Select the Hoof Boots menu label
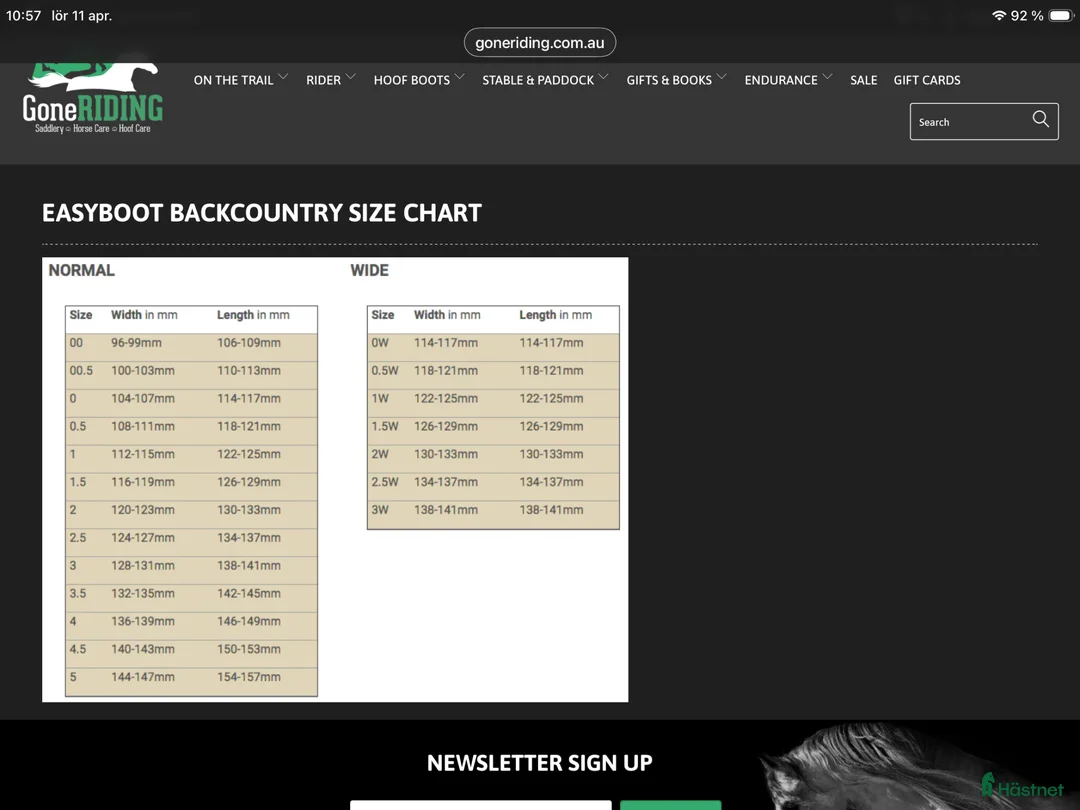 [411, 80]
